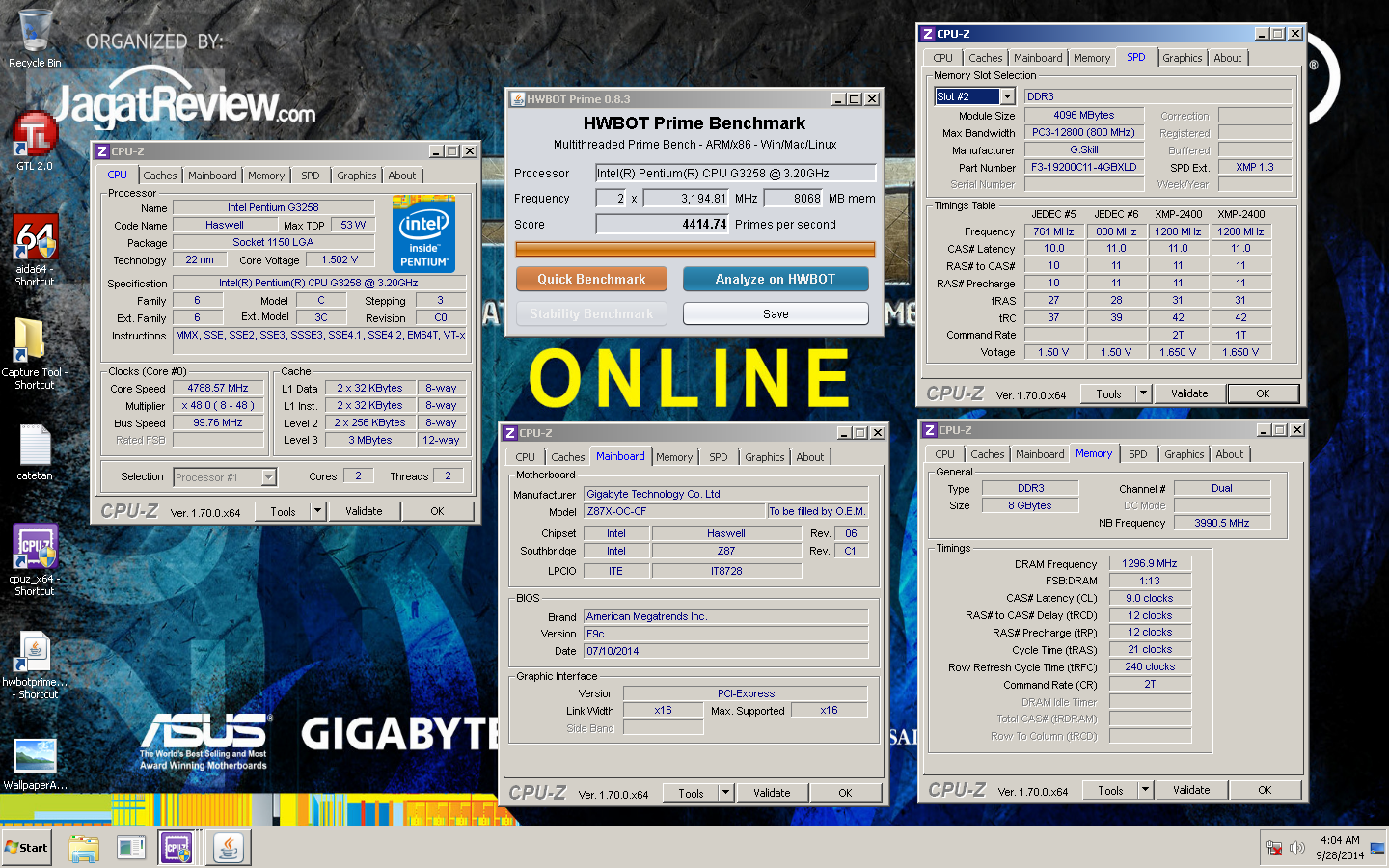This screenshot has height=868, width=1389.
Task: Open About tab in CPU window
Action: (x=402, y=176)
